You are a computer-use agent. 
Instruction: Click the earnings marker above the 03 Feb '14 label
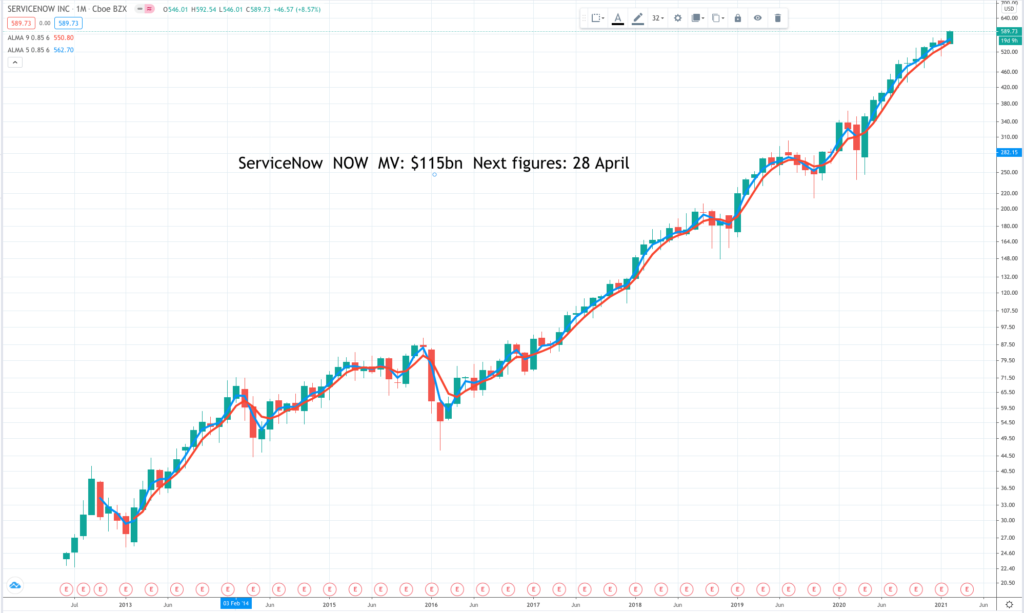(227, 589)
